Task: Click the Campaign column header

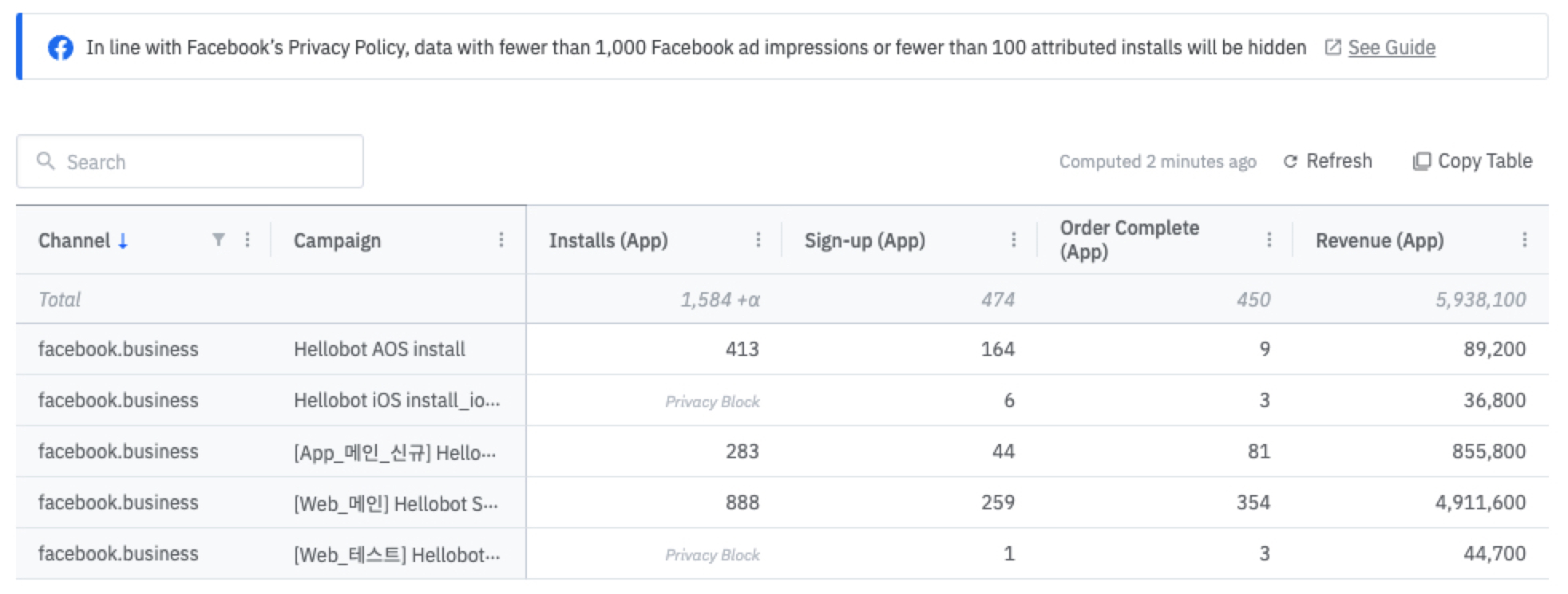Action: (x=338, y=240)
